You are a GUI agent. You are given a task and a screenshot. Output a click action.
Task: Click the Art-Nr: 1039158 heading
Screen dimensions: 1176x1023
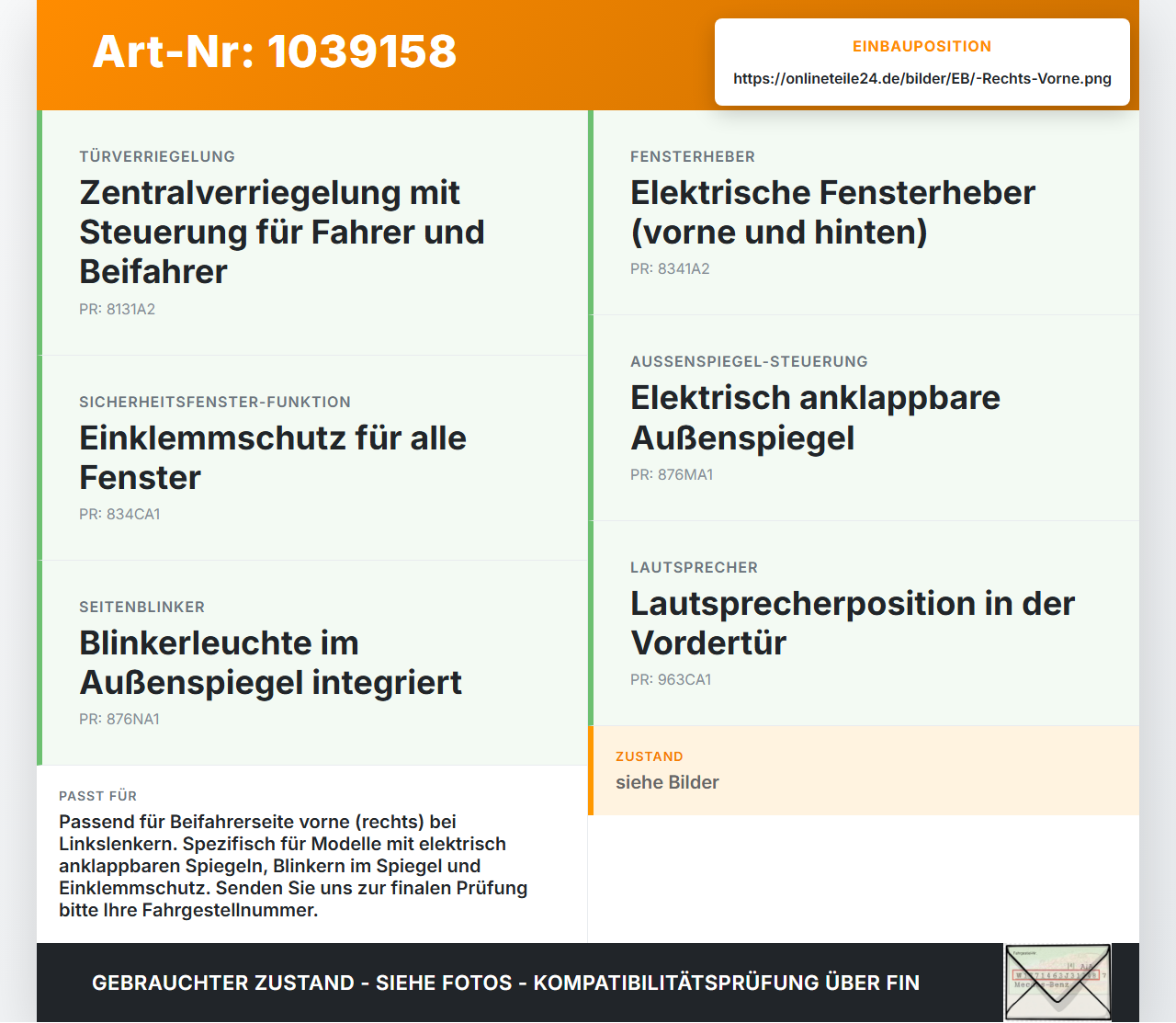point(275,51)
